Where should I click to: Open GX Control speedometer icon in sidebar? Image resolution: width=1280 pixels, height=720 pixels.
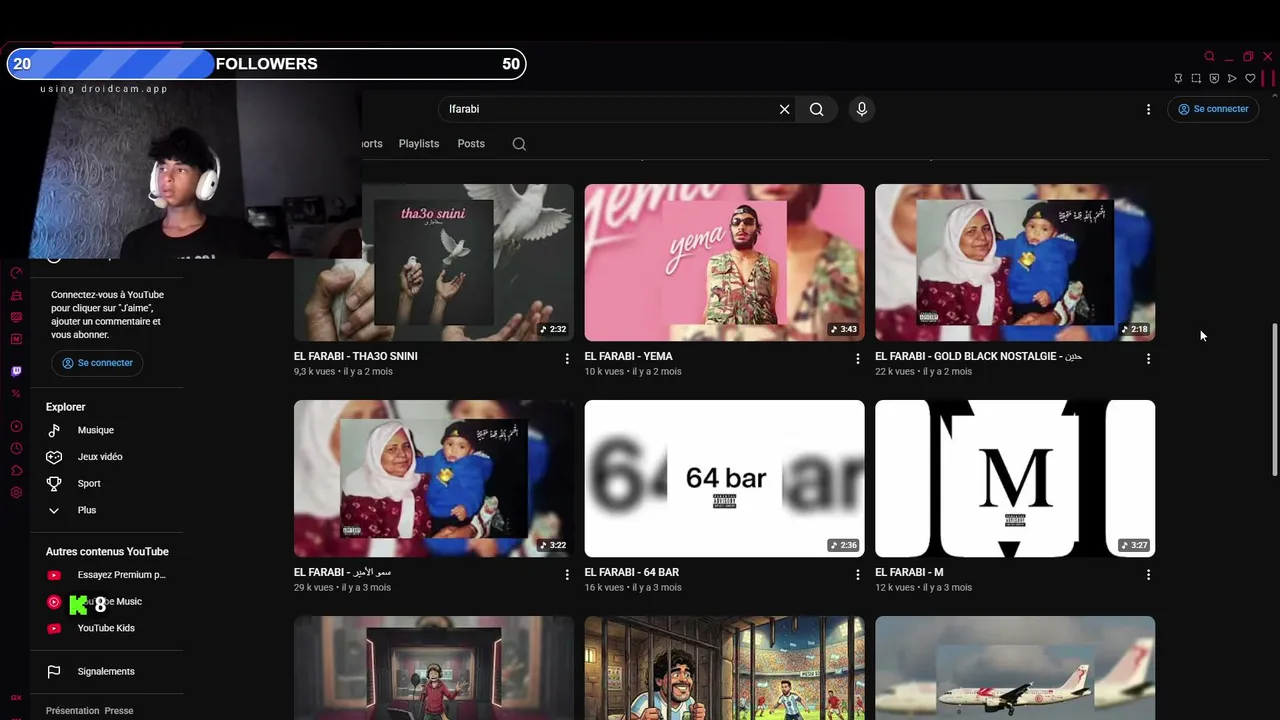point(16,273)
